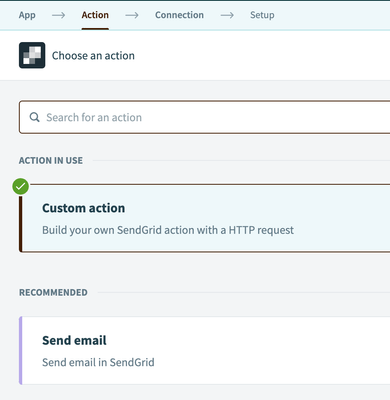The image size is (390, 400).
Task: Select the Custom action card
Action: [x=204, y=218]
